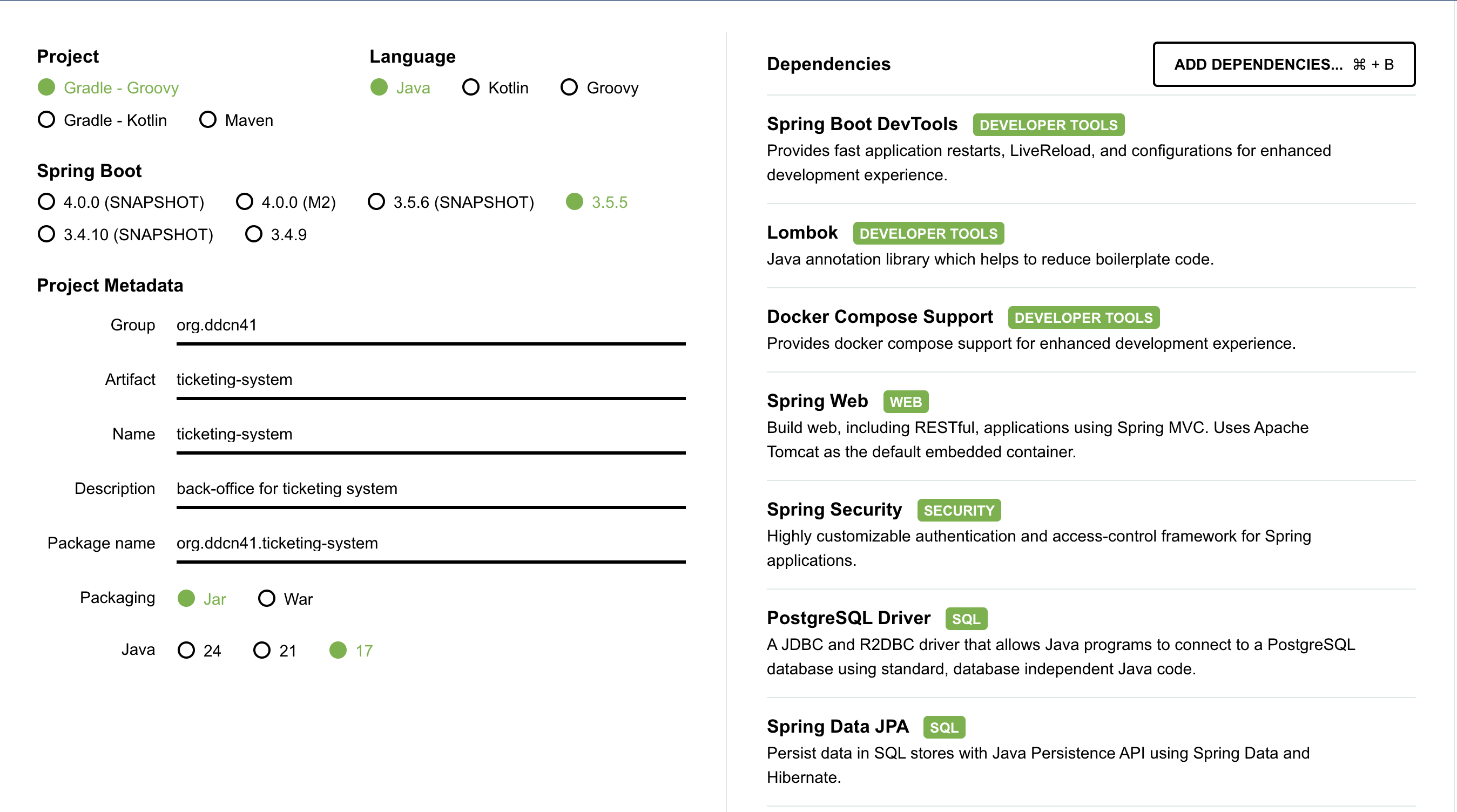Choose Gradle - Kotlin project type

coord(46,120)
